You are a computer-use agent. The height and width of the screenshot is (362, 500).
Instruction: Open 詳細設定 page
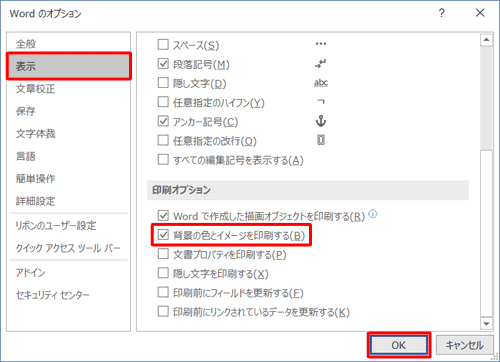tap(36, 201)
